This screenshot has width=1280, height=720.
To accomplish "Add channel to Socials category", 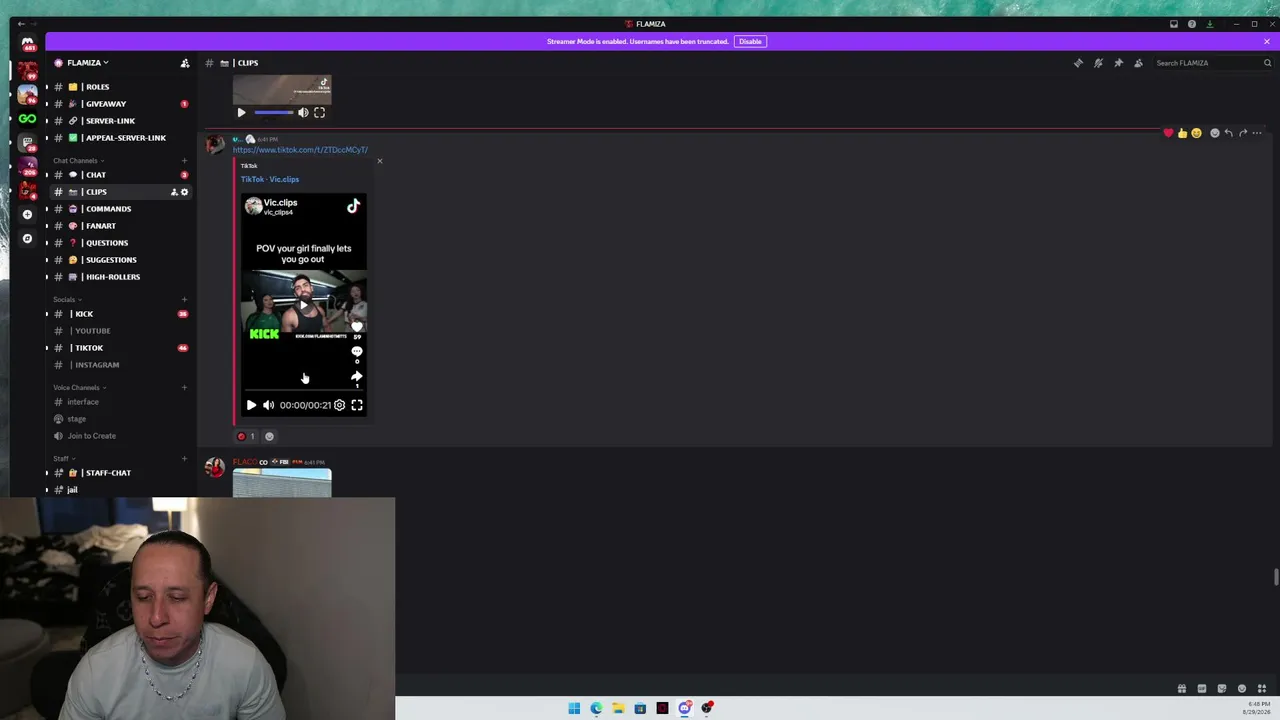I will tap(184, 300).
